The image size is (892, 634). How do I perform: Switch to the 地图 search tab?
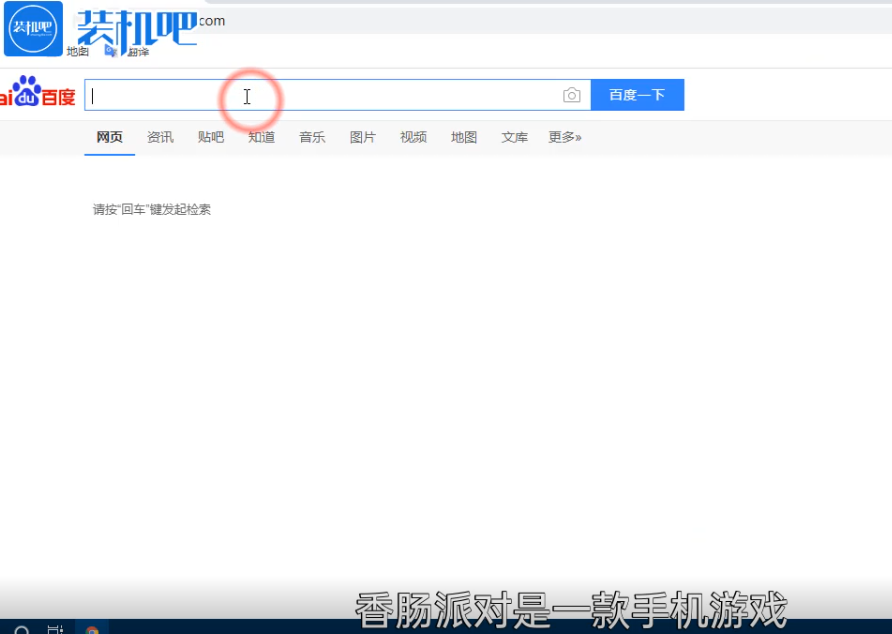click(x=464, y=137)
